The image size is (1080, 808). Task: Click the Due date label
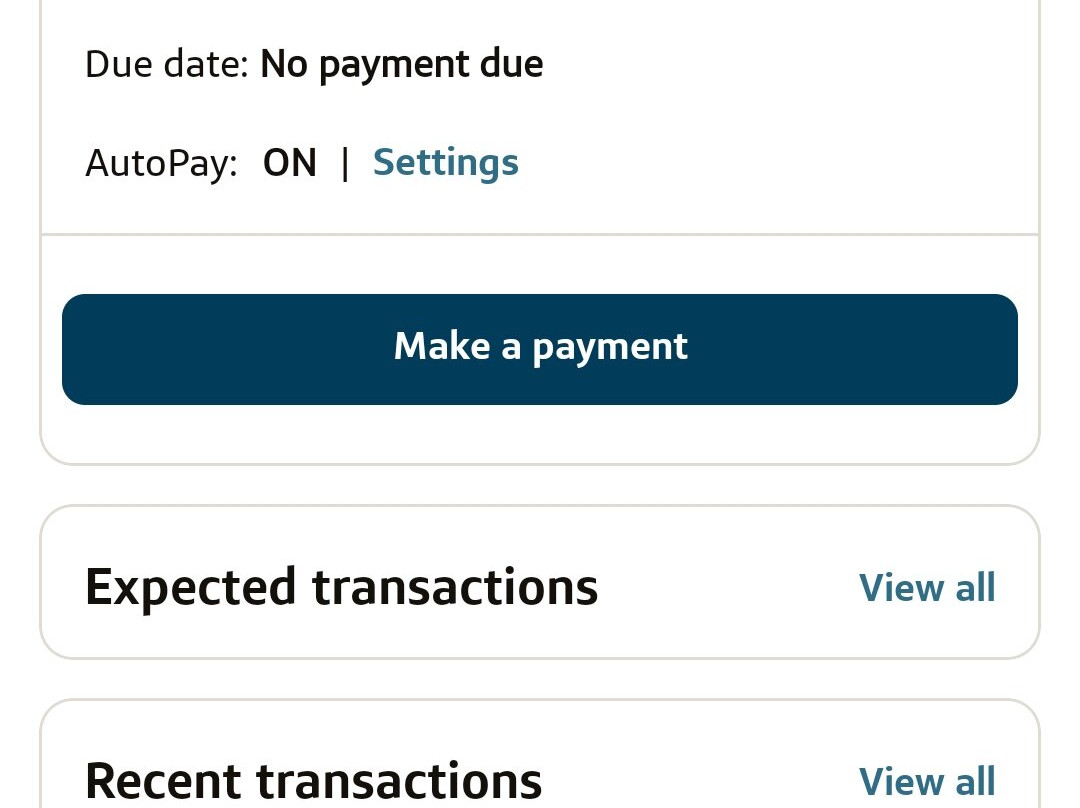[166, 64]
